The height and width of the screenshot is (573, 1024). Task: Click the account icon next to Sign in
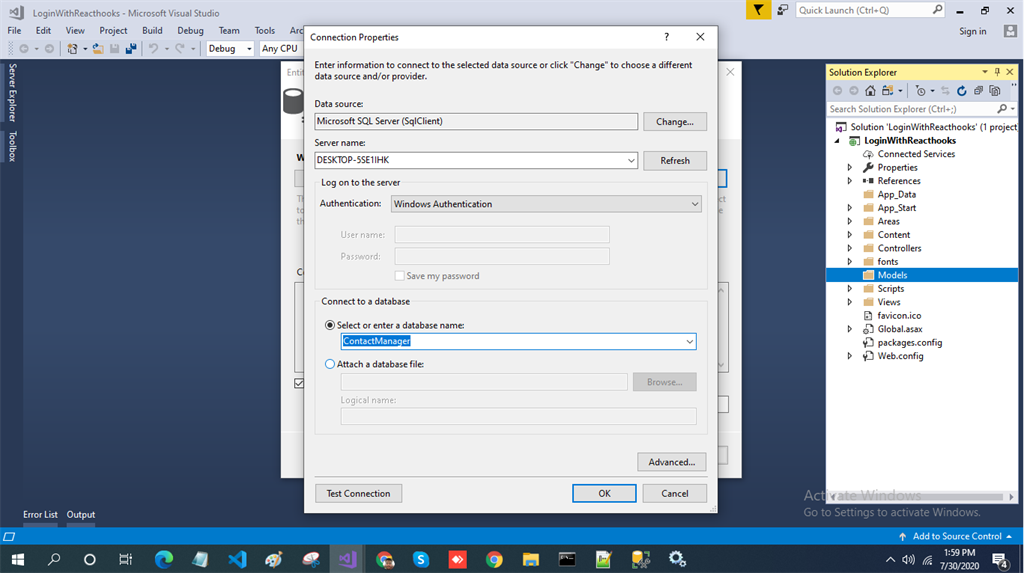pos(1010,31)
